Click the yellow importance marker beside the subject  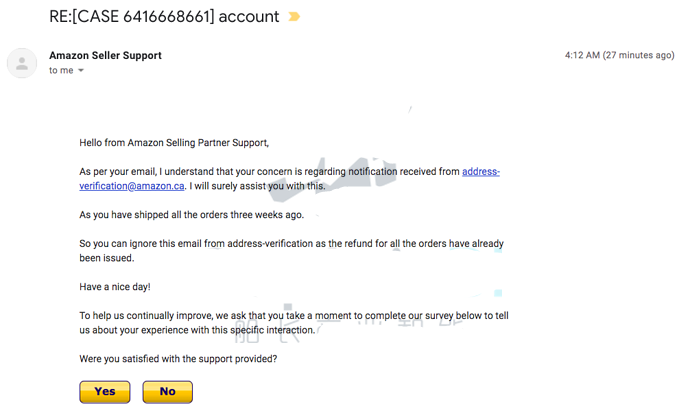pos(294,17)
